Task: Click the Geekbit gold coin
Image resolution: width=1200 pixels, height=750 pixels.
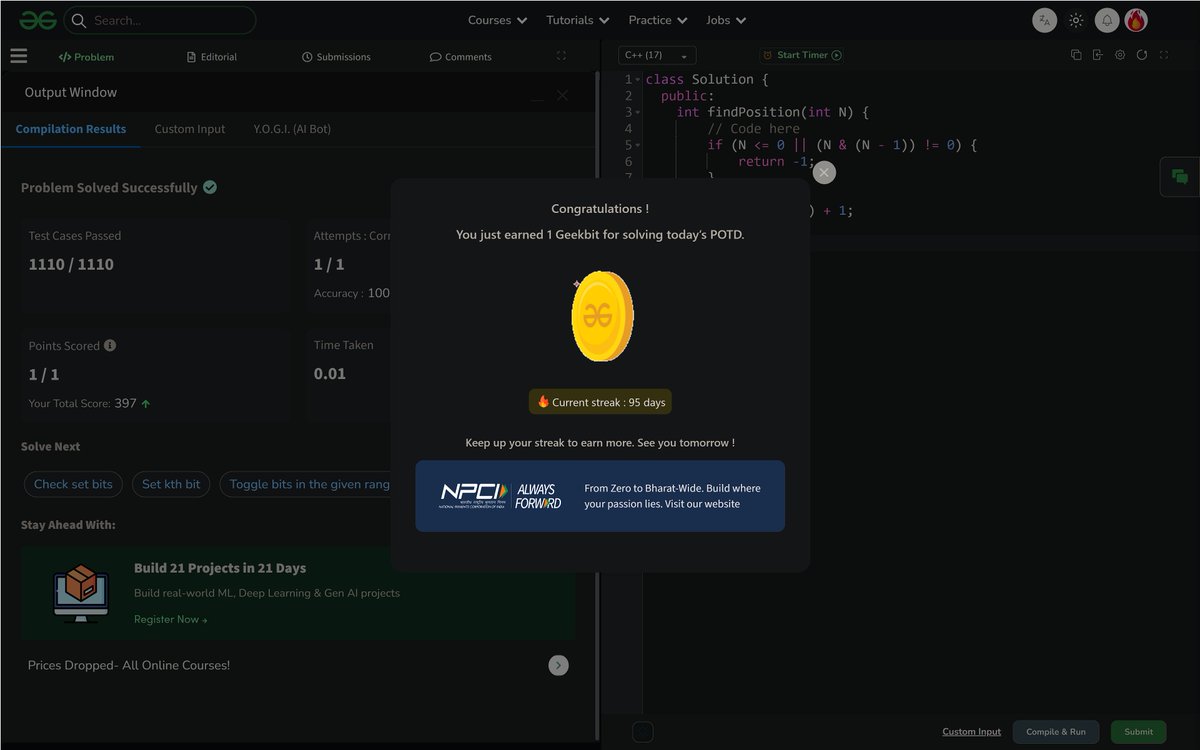Action: coord(601,316)
